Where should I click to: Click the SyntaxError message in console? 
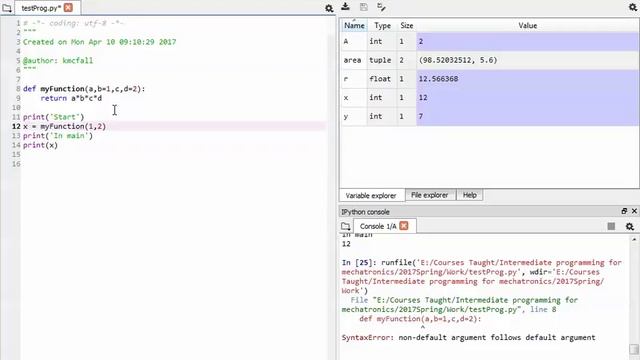469,338
